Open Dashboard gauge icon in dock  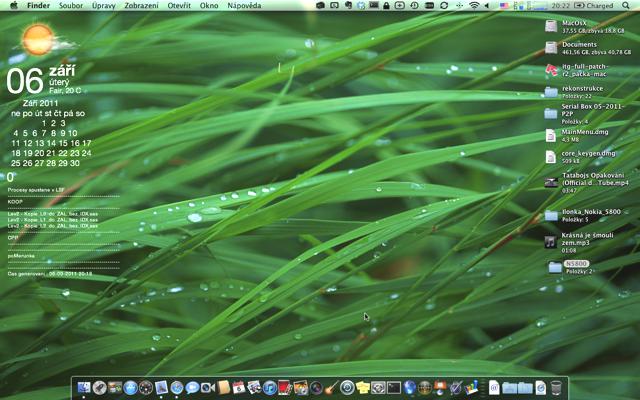tap(146, 387)
